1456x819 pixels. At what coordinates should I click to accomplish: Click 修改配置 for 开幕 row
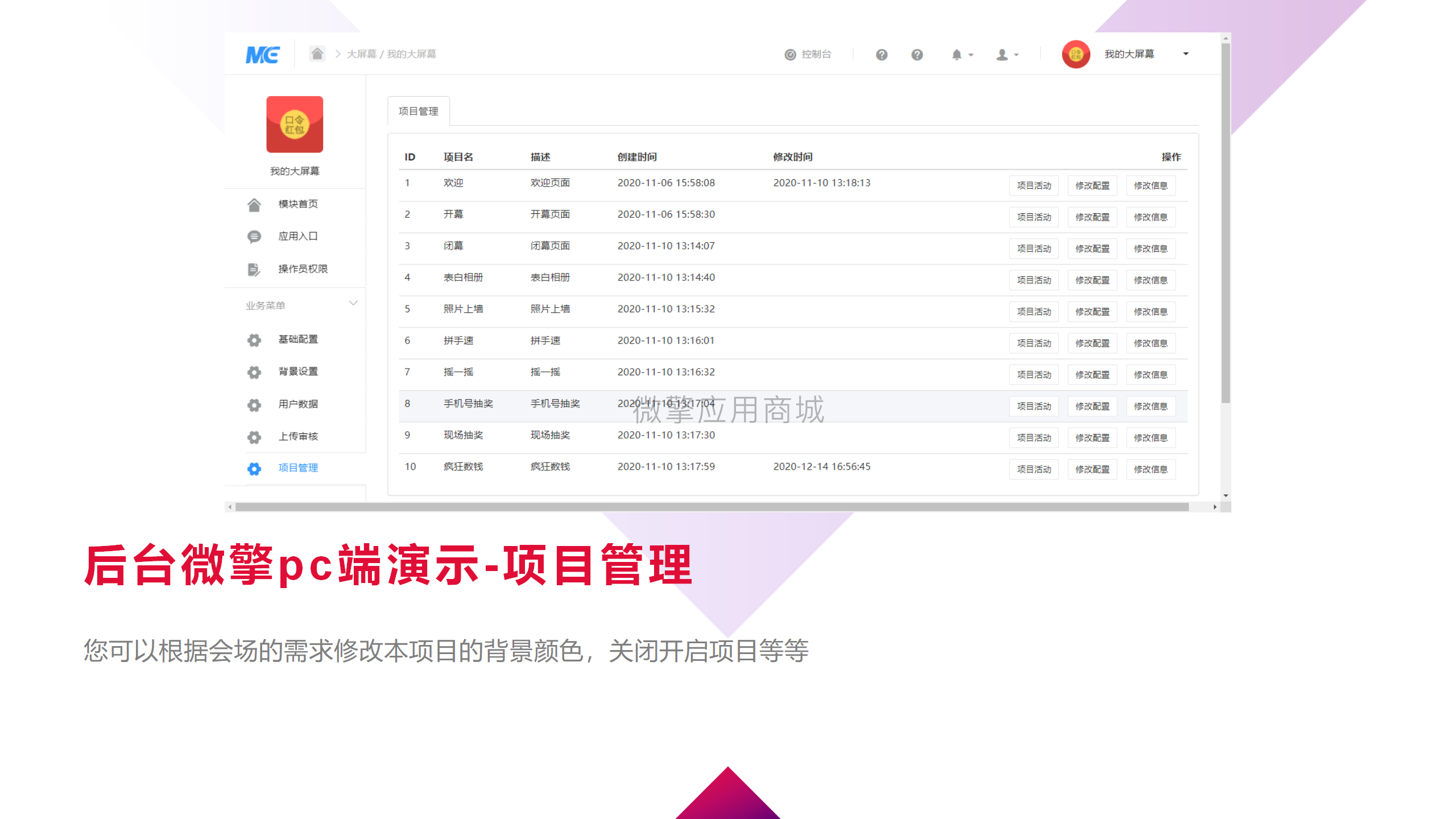(1092, 217)
